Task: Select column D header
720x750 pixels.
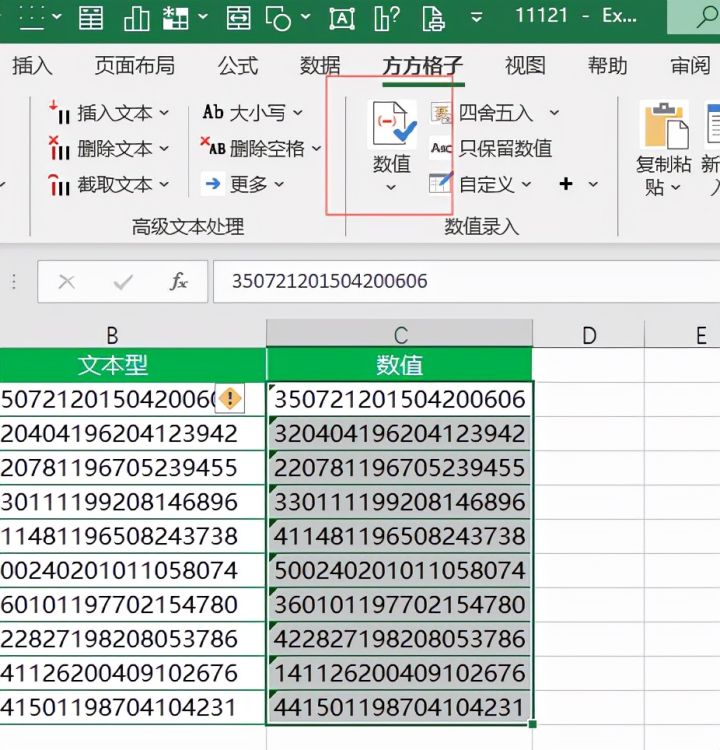Action: (x=589, y=334)
